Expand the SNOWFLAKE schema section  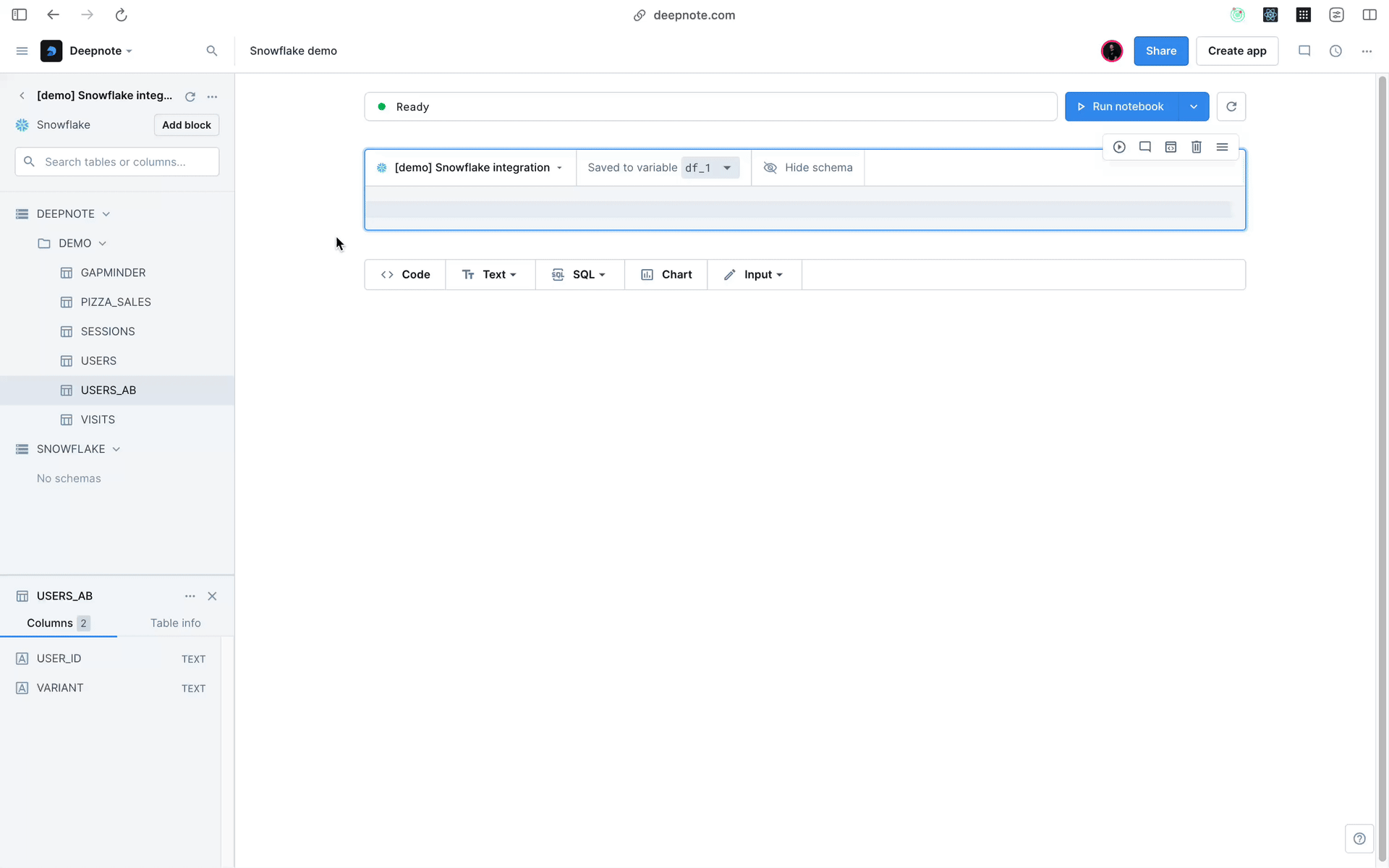point(116,448)
